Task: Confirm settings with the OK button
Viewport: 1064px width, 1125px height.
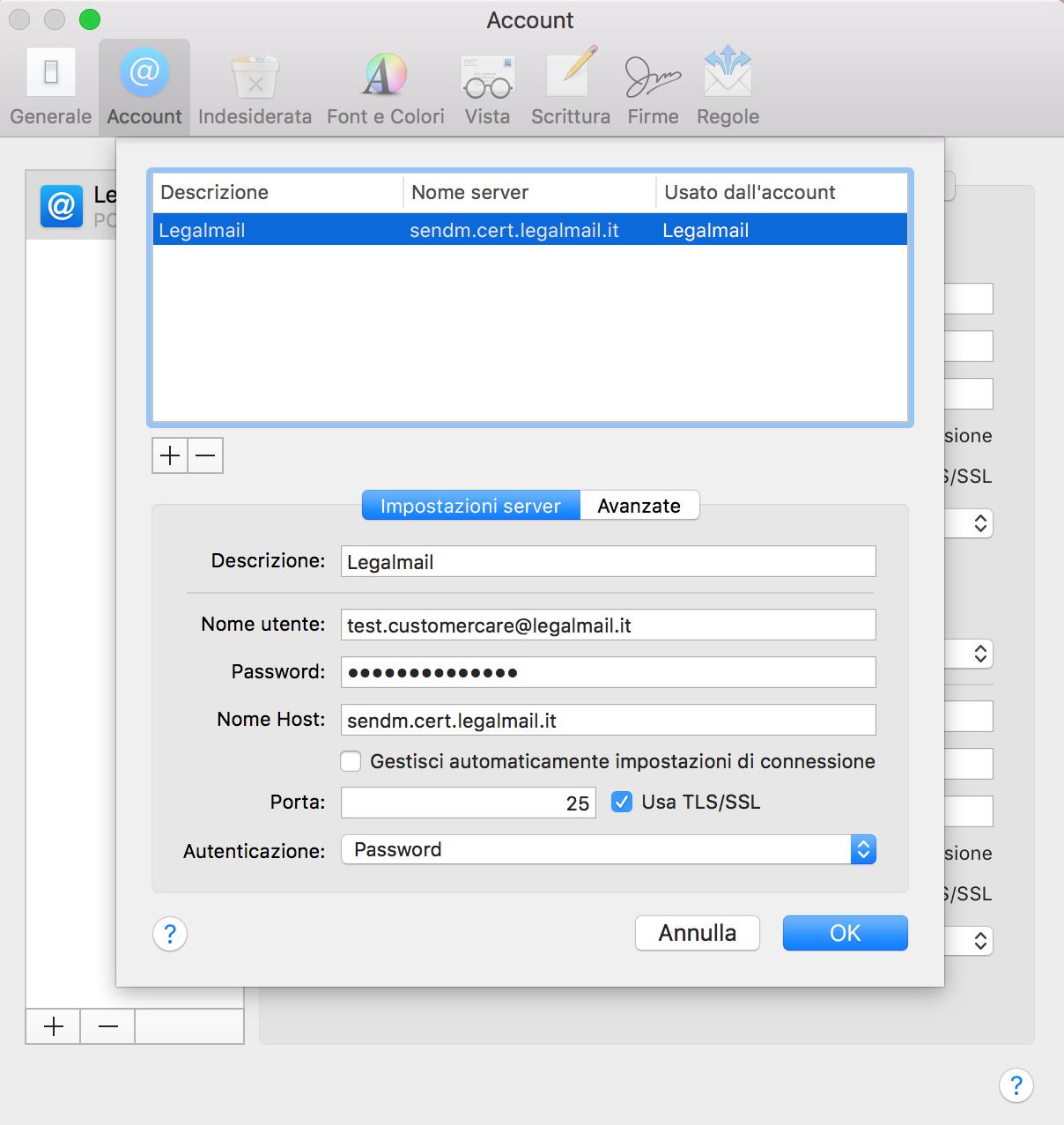Action: (845, 933)
